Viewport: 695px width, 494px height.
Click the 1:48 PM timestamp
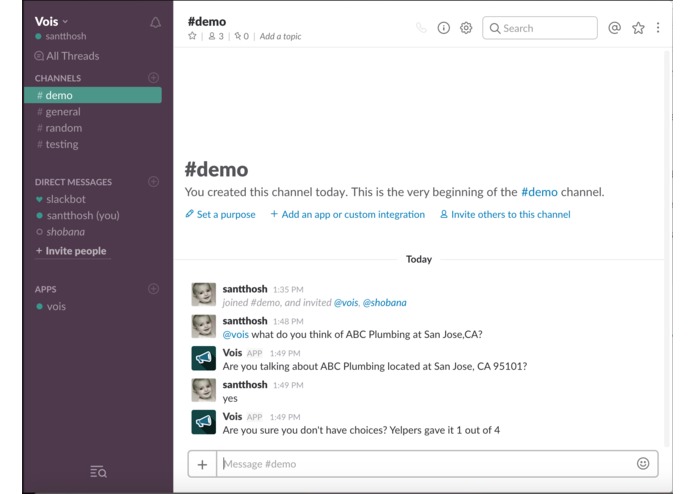[288, 322]
